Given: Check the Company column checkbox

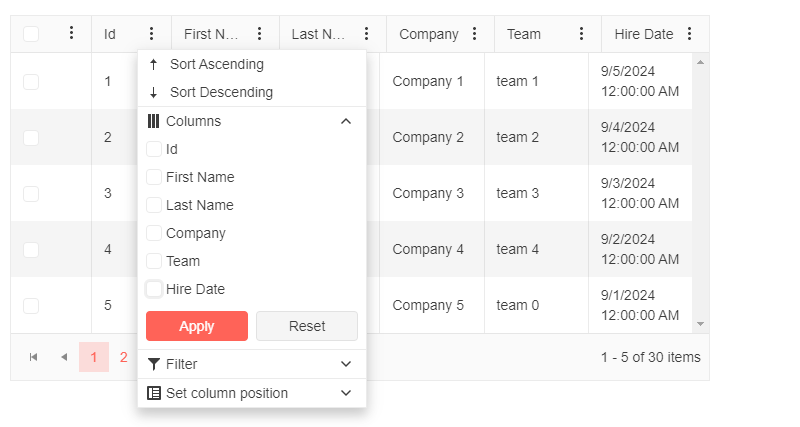Looking at the screenshot, I should (154, 233).
